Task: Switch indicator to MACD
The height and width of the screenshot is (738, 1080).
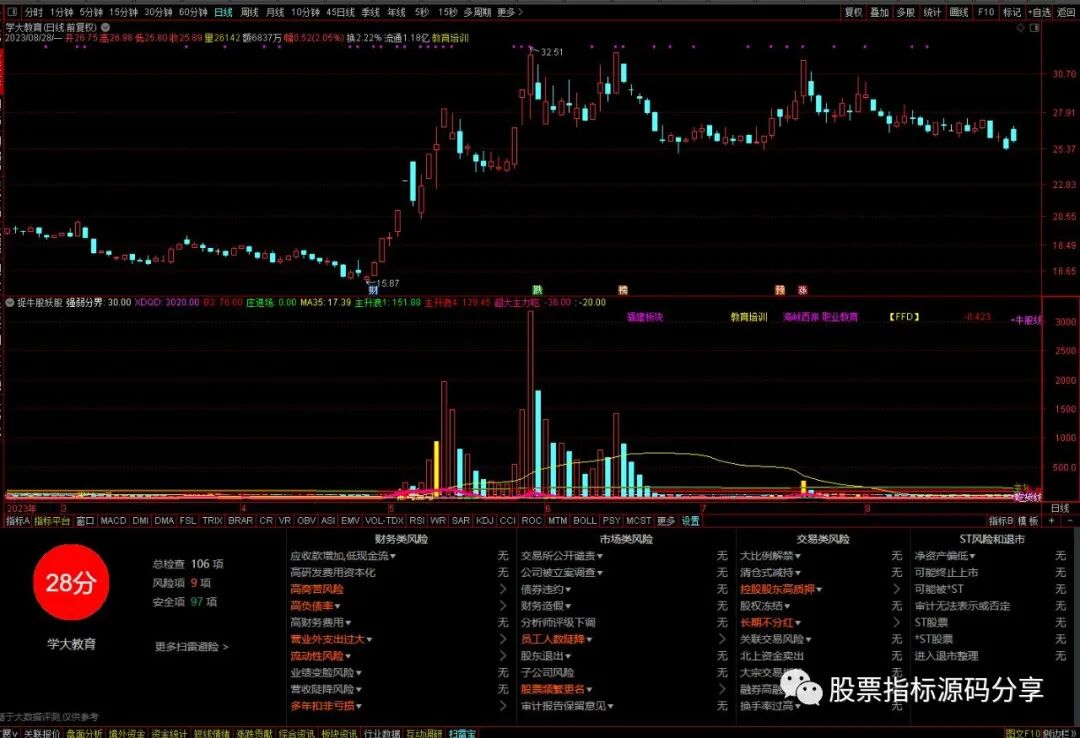Action: [113, 521]
